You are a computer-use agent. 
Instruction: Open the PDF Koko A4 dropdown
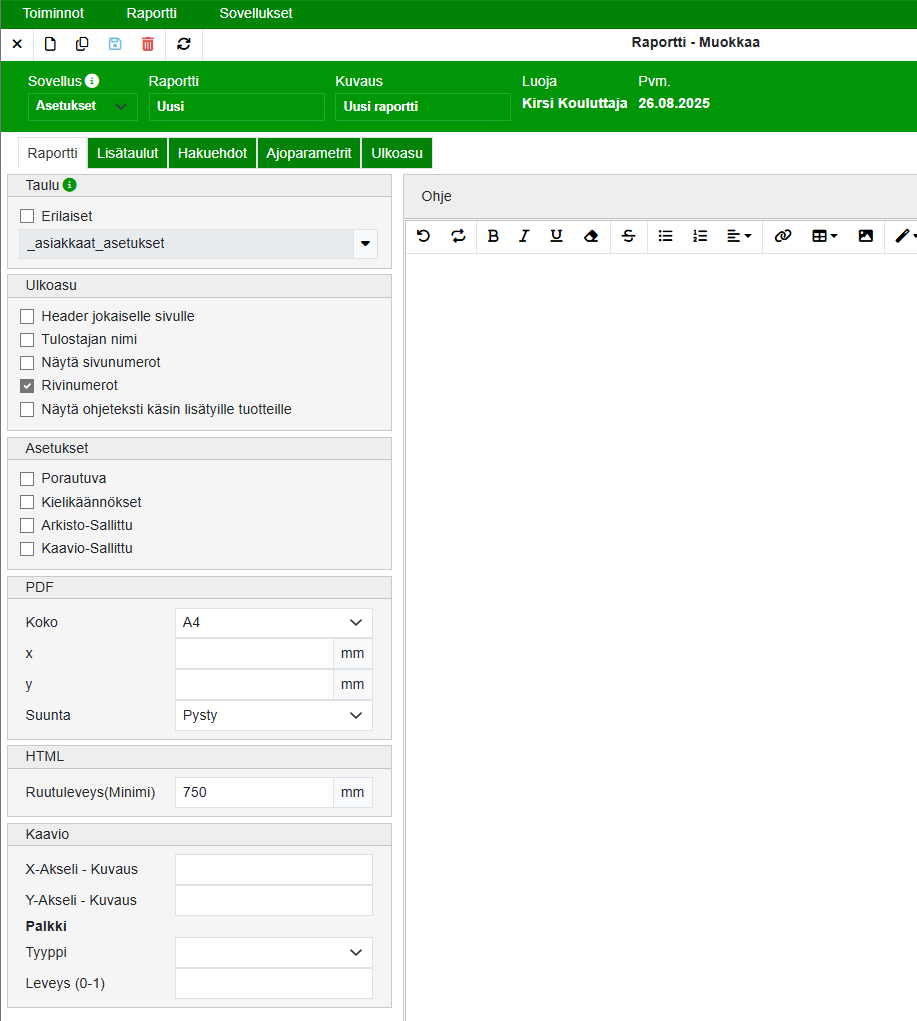pos(273,623)
